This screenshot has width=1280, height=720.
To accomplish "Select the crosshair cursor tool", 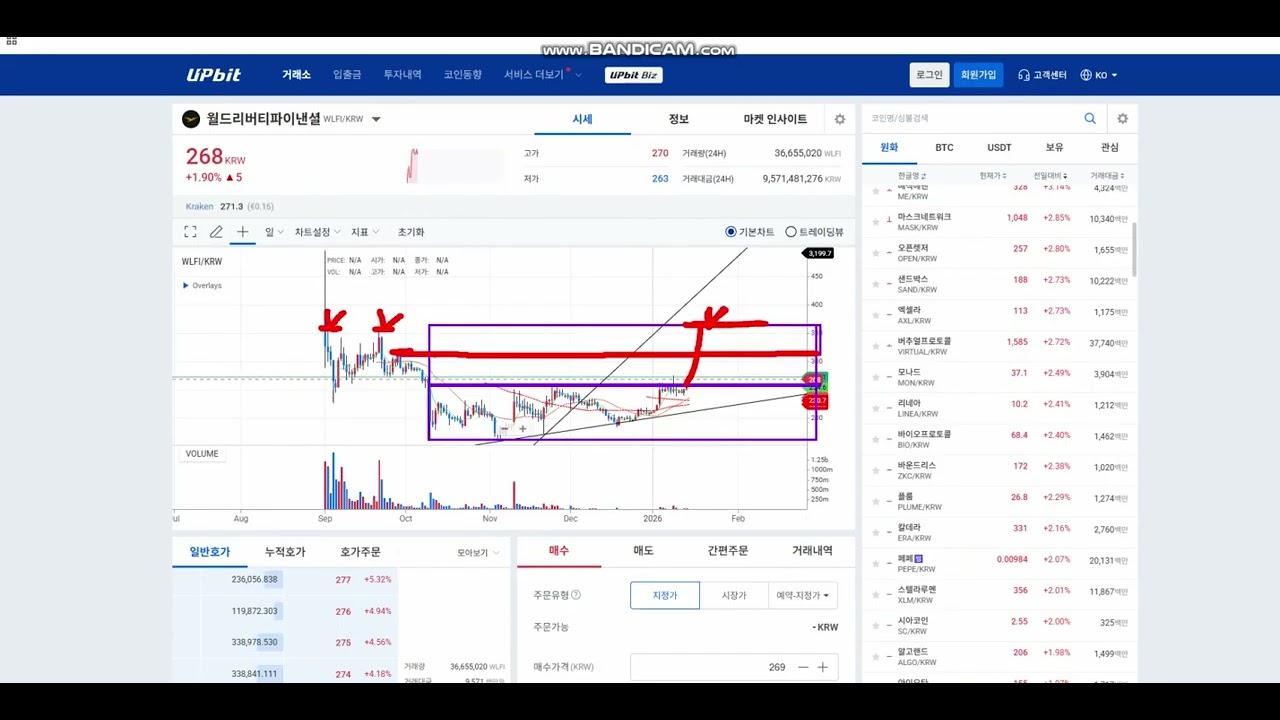I will tap(242, 232).
